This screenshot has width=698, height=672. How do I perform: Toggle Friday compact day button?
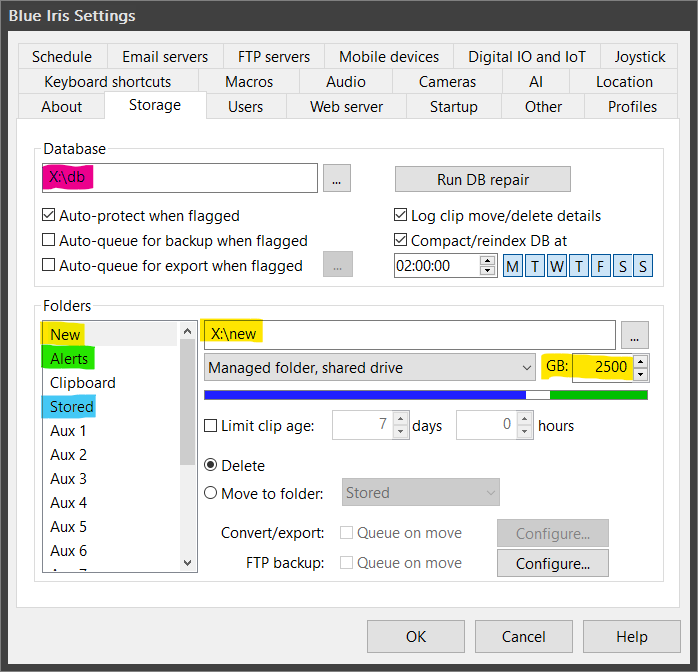pyautogui.click(x=601, y=266)
